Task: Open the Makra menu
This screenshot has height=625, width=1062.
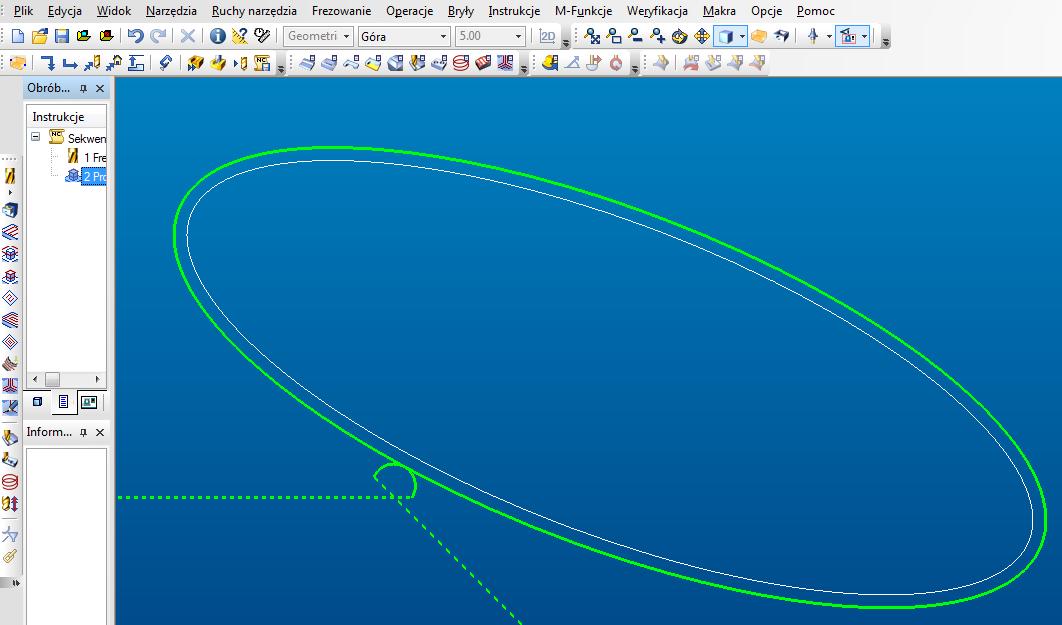Action: pos(719,11)
